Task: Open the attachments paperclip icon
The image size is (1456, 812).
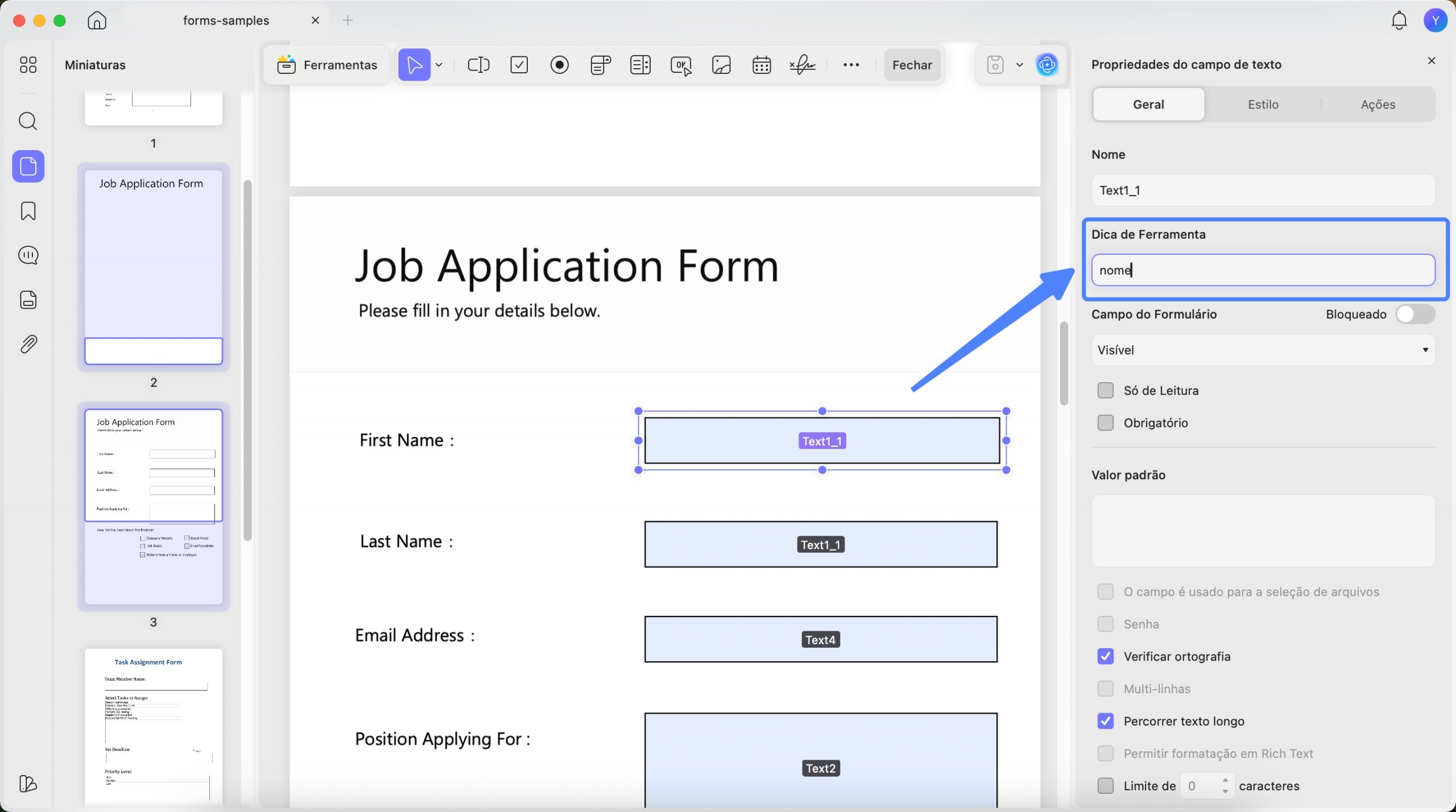Action: click(x=28, y=344)
